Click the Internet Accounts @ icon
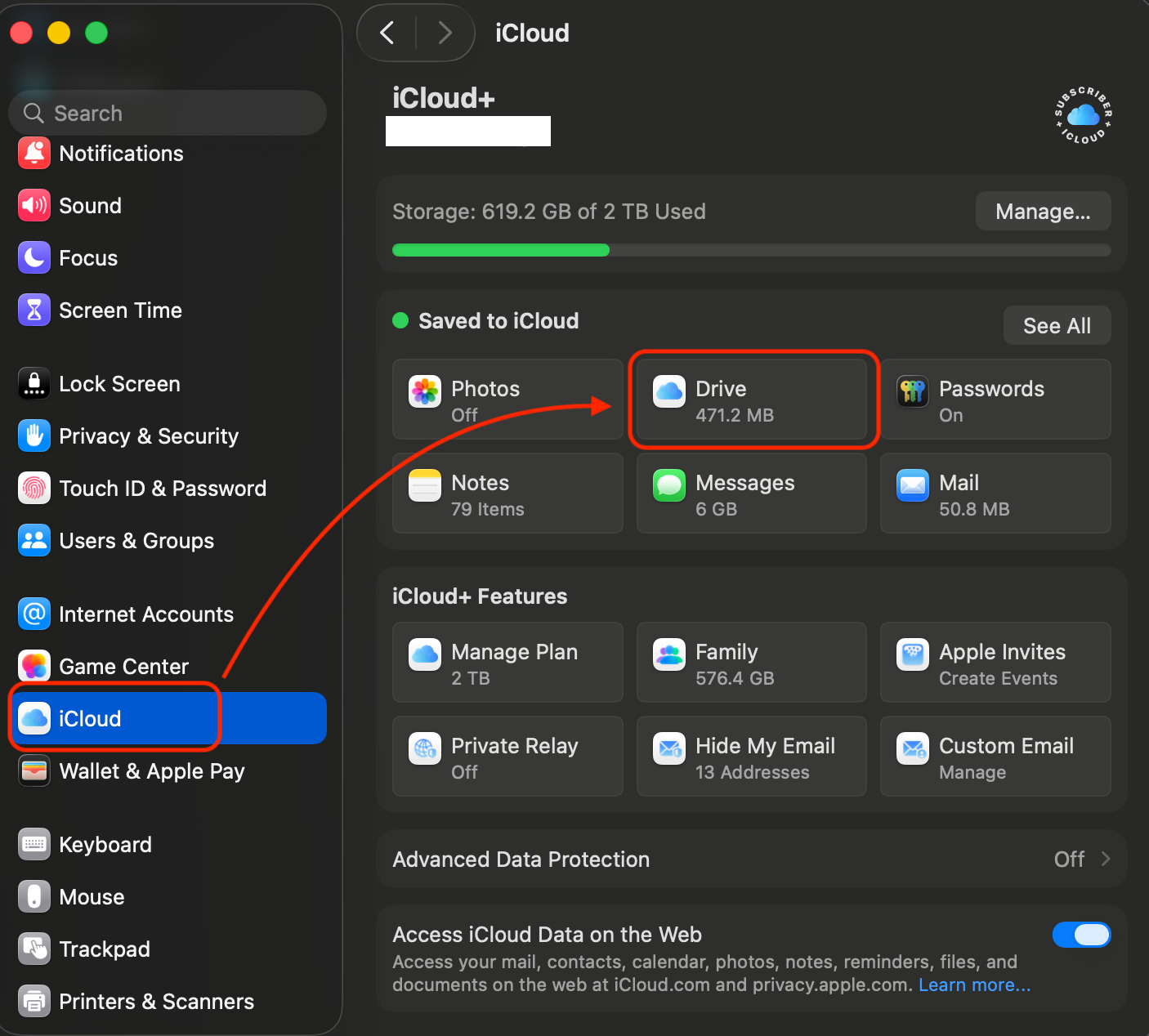Image resolution: width=1149 pixels, height=1036 pixels. (x=34, y=614)
